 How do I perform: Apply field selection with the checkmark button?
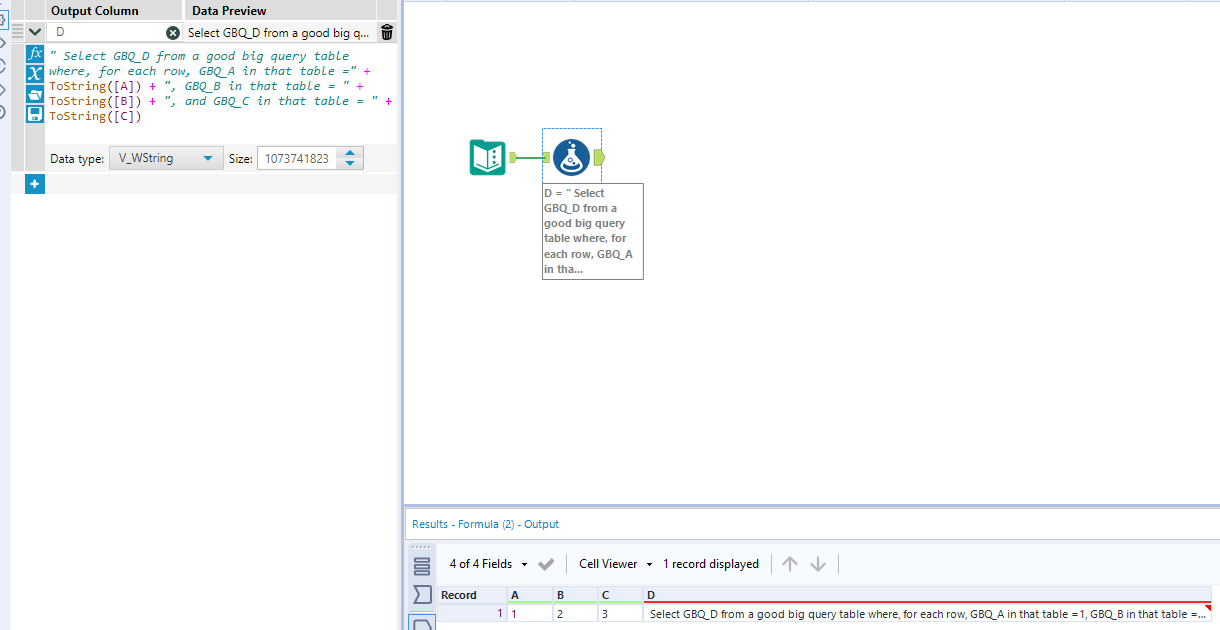[547, 563]
